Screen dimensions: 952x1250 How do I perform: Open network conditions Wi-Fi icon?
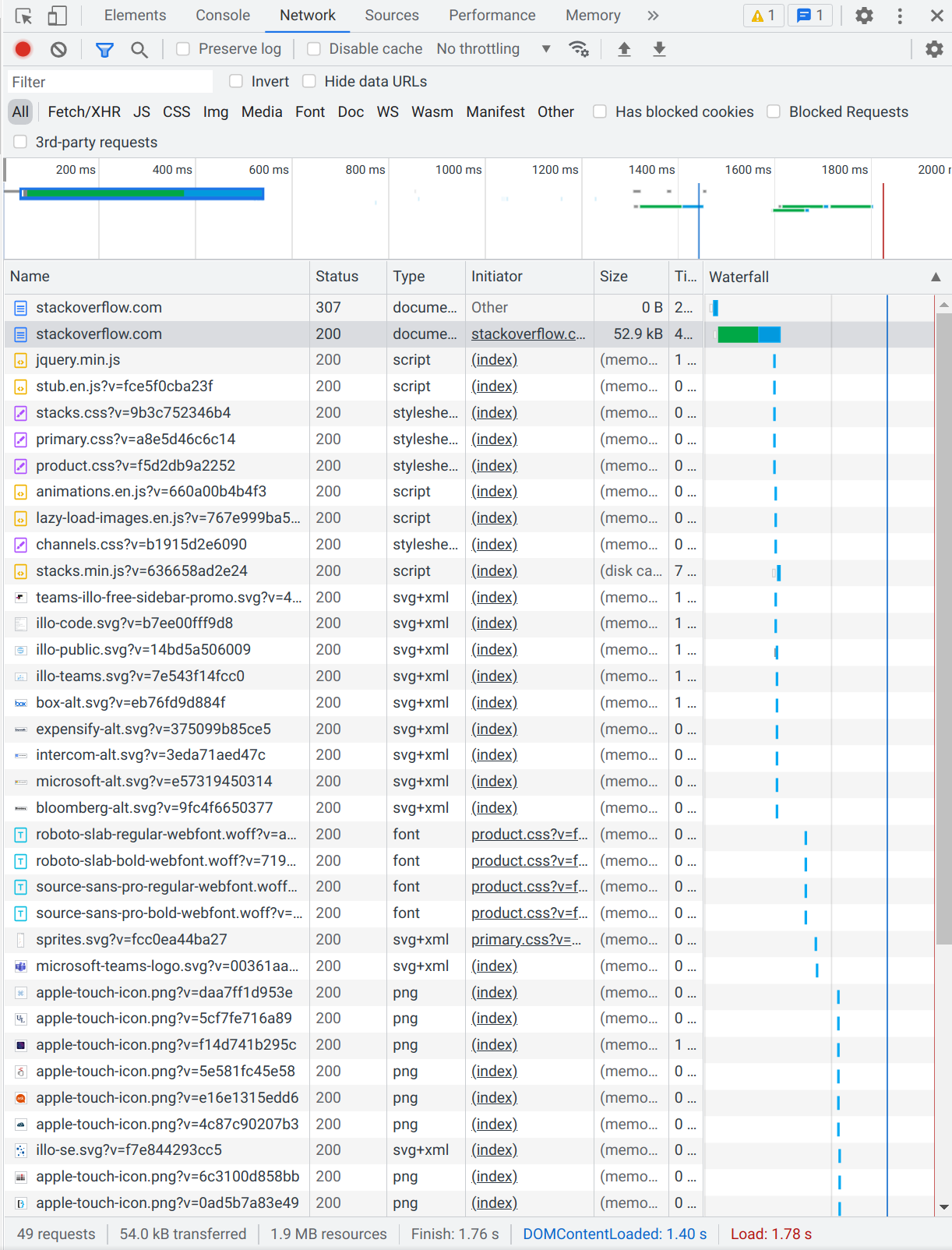pos(579,49)
